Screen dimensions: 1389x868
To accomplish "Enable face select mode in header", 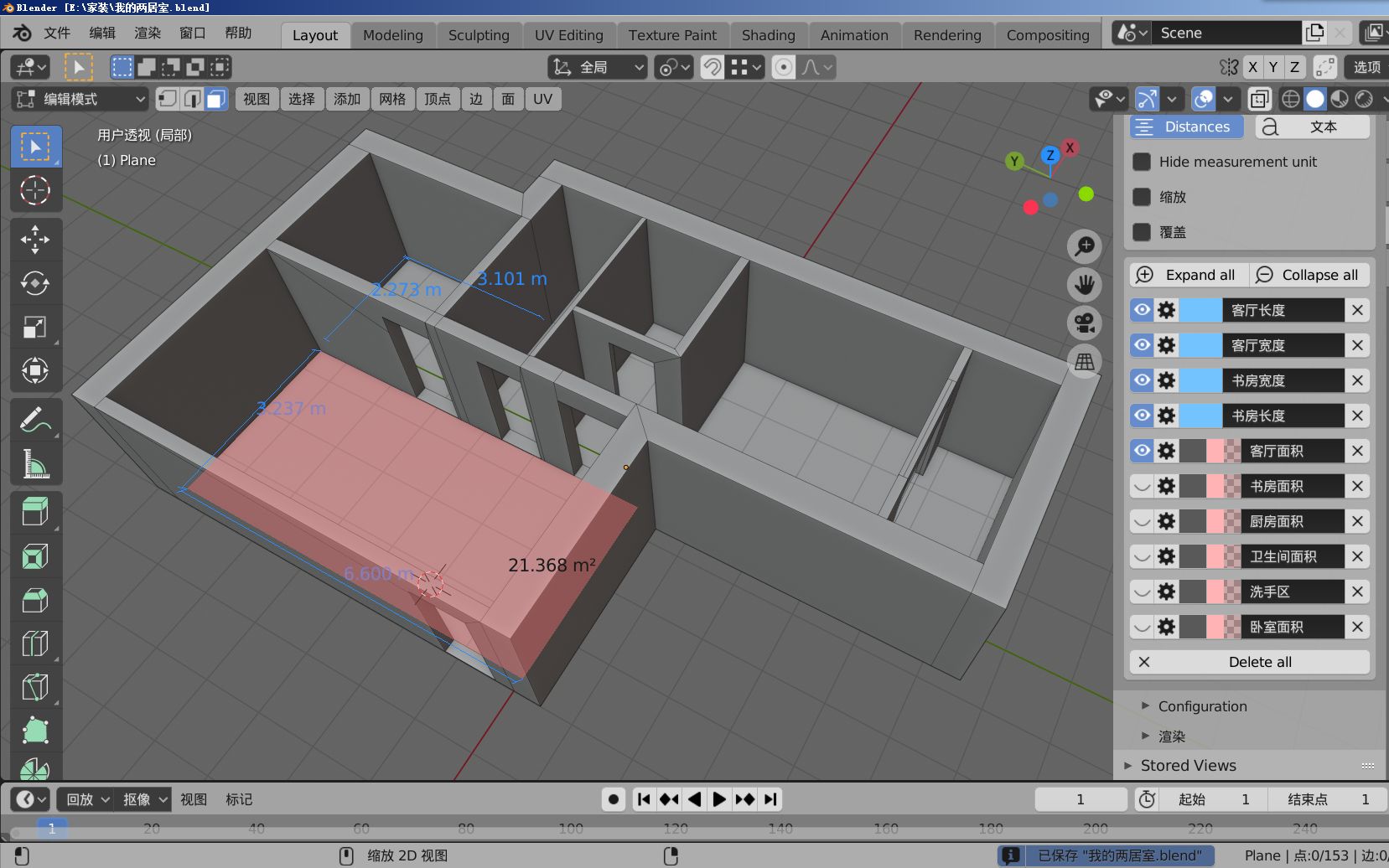I will pyautogui.click(x=215, y=99).
